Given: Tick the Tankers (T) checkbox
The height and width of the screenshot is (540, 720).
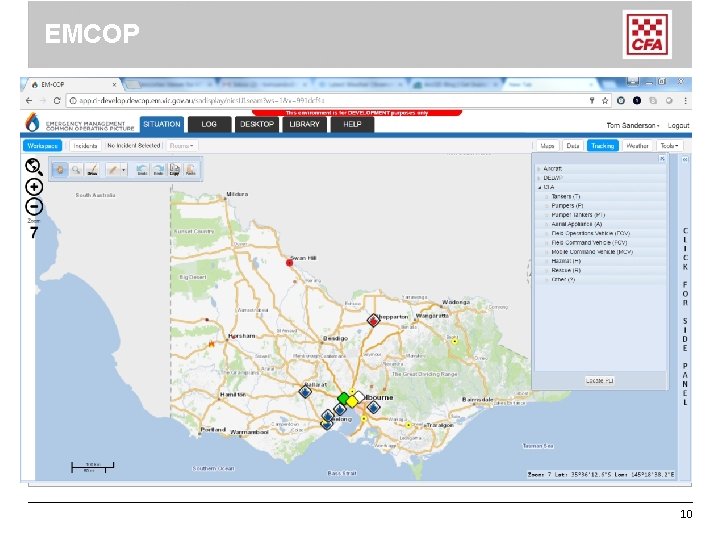Looking at the screenshot, I should coord(547,197).
